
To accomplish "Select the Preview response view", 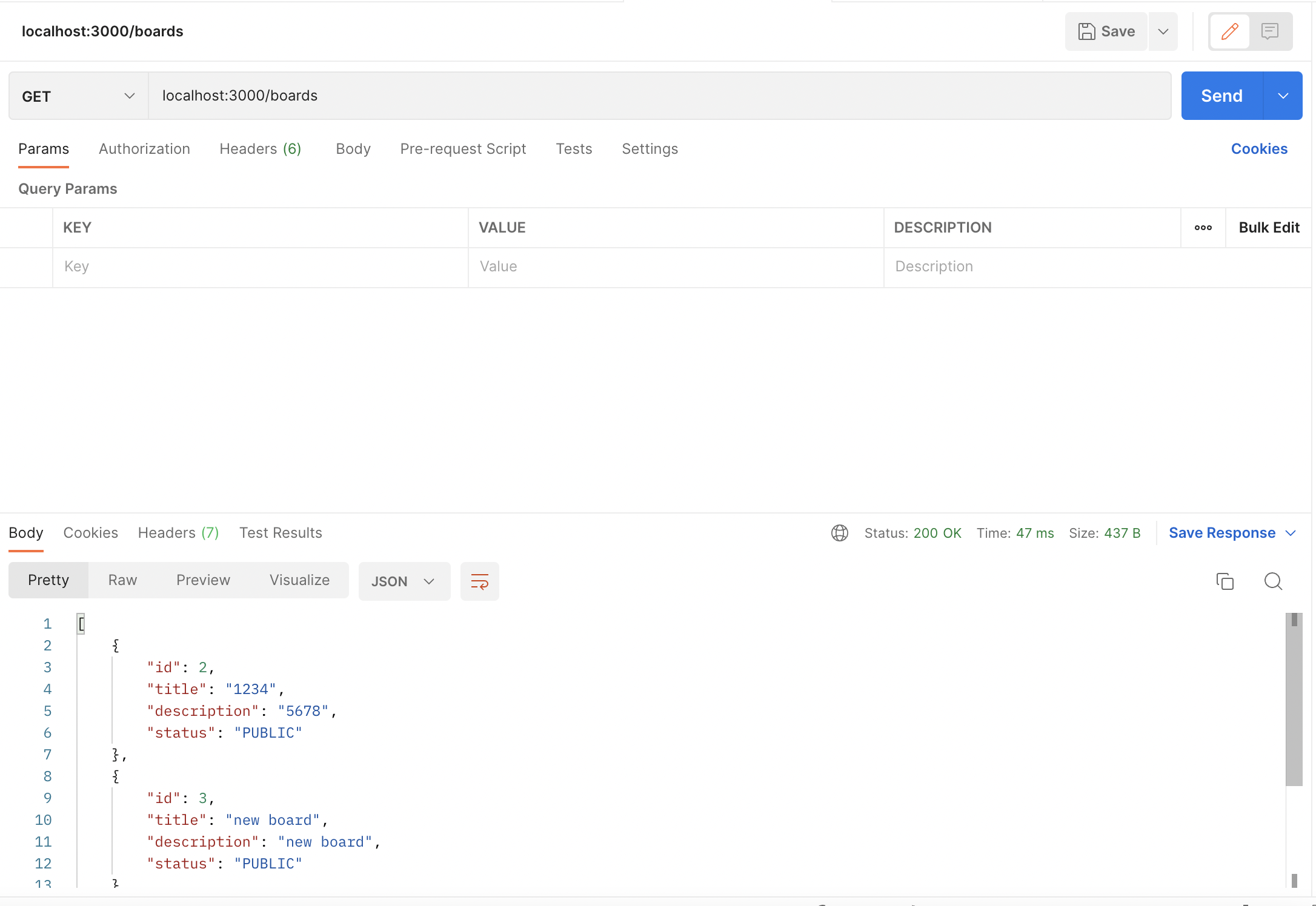I will click(x=203, y=580).
